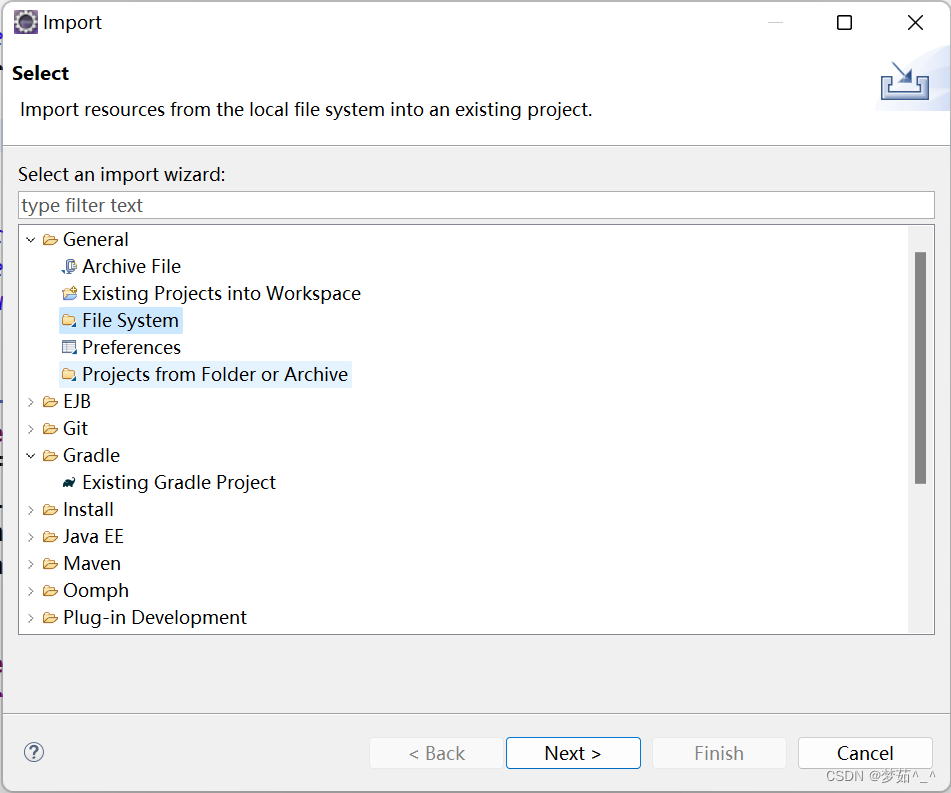The height and width of the screenshot is (793, 951).
Task: Collapse the Gradle category
Action: point(31,456)
